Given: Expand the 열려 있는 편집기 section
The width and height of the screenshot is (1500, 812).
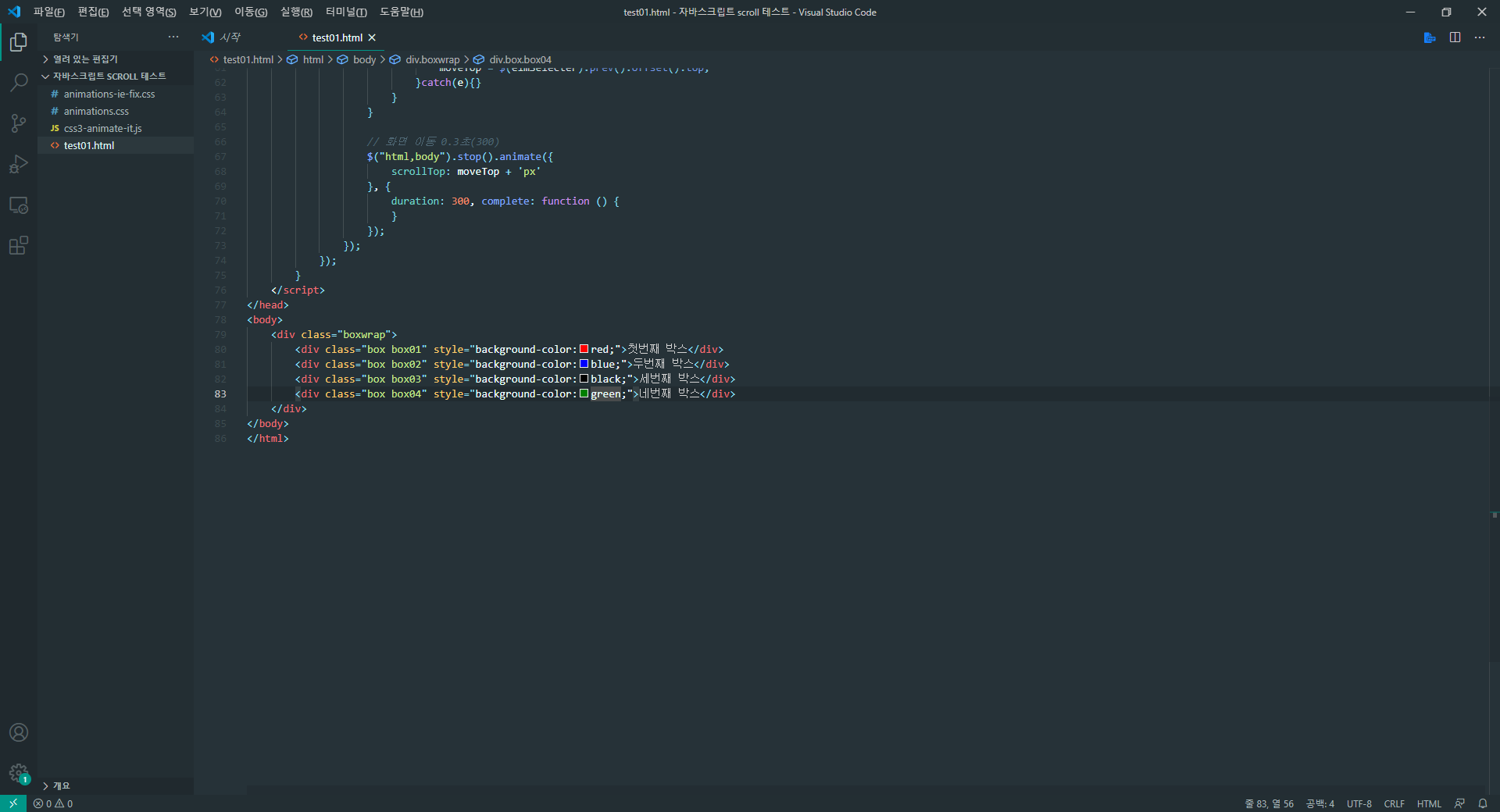Looking at the screenshot, I should (x=116, y=59).
